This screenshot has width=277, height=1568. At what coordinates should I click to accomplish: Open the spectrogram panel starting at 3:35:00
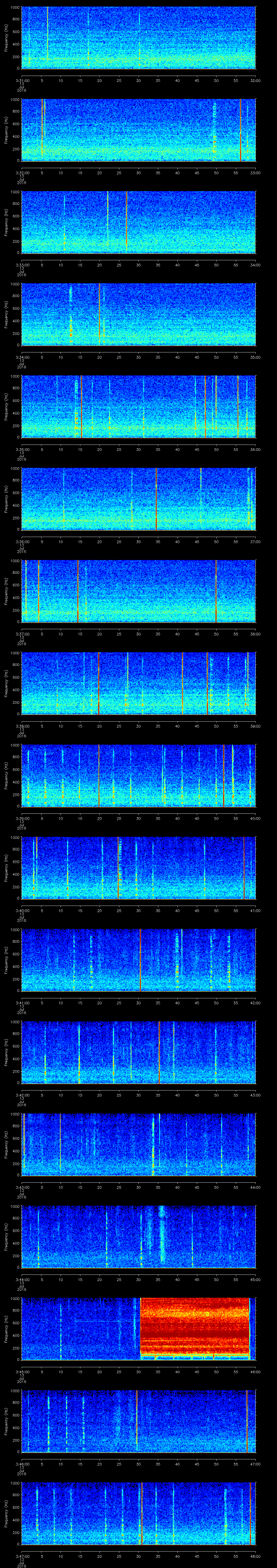(x=138, y=407)
